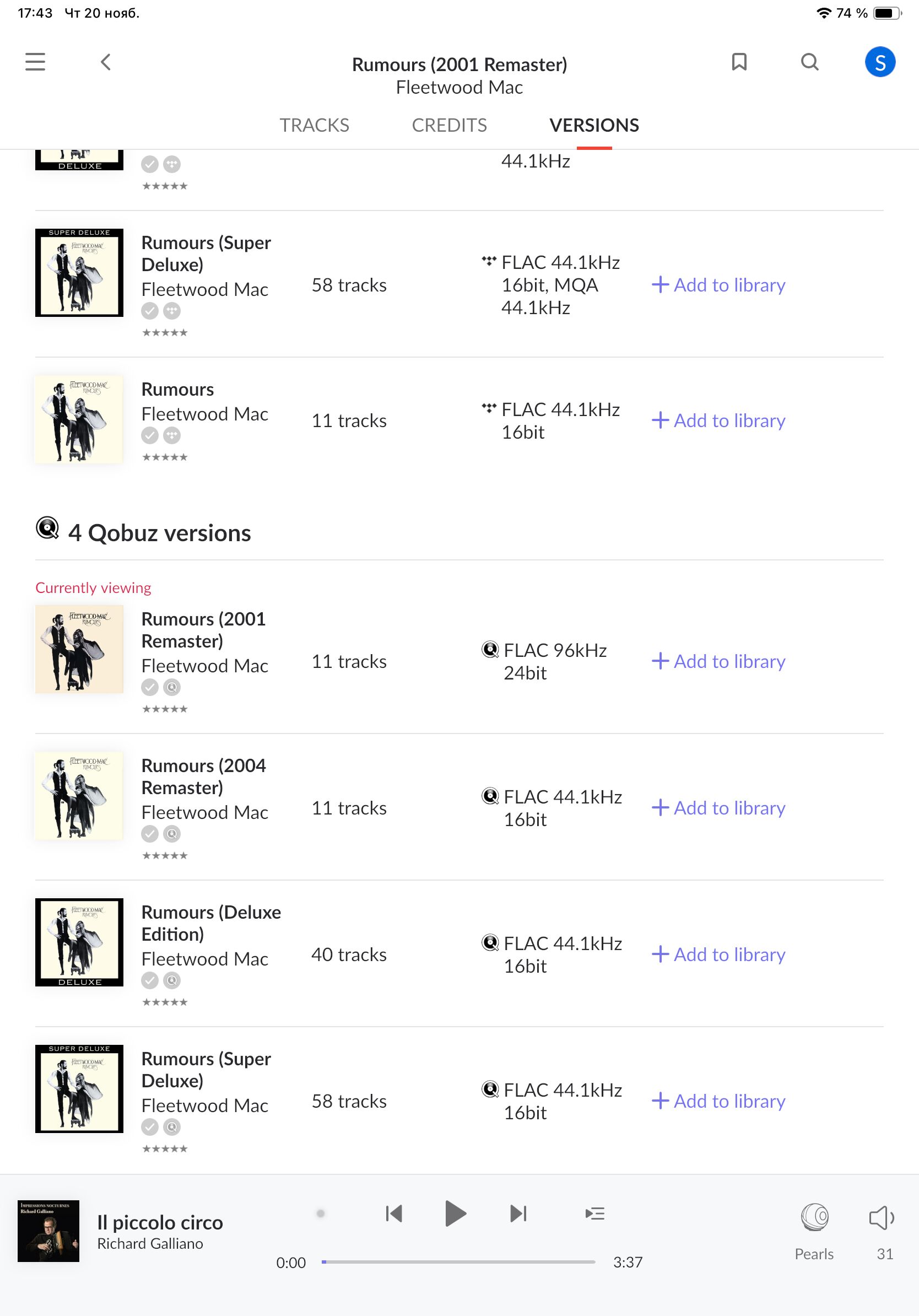The height and width of the screenshot is (1316, 919).
Task: Open the play queue icon
Action: tap(594, 1213)
